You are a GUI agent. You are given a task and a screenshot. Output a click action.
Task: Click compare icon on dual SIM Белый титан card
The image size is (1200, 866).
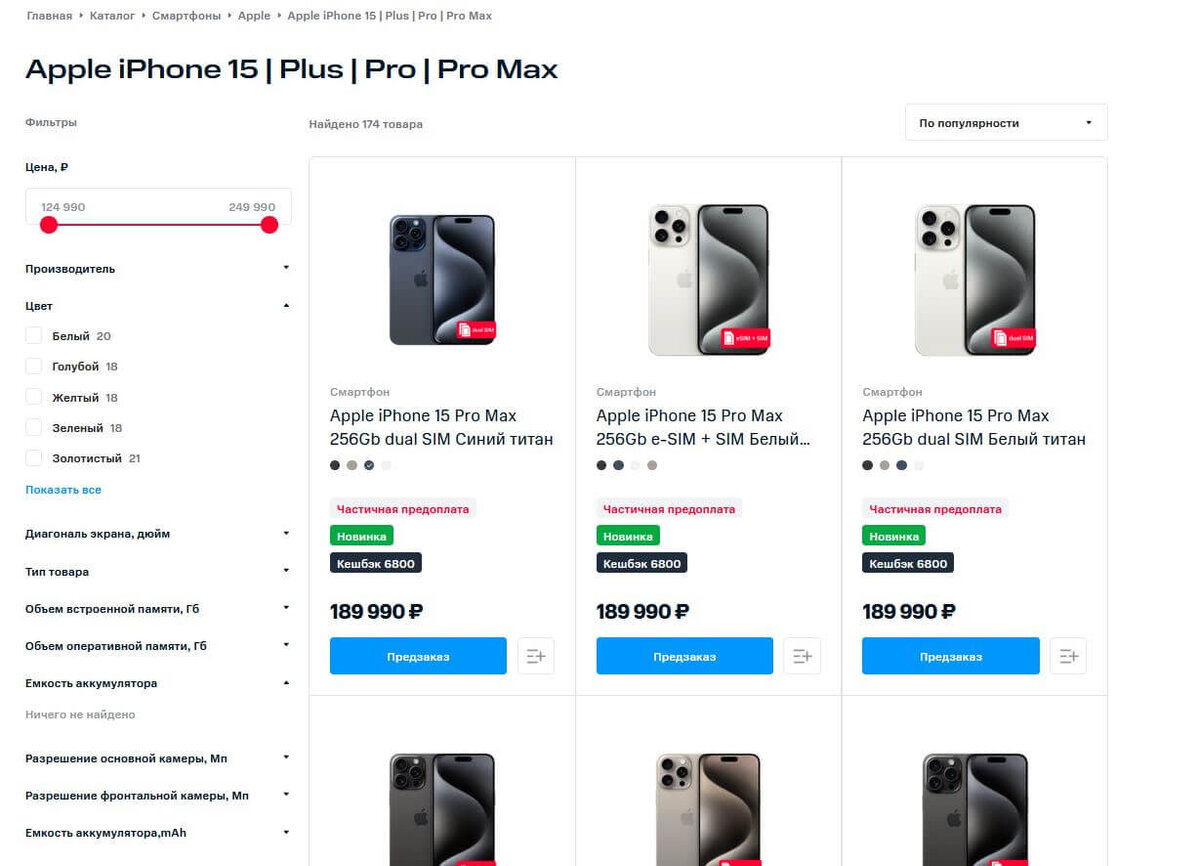click(1068, 656)
